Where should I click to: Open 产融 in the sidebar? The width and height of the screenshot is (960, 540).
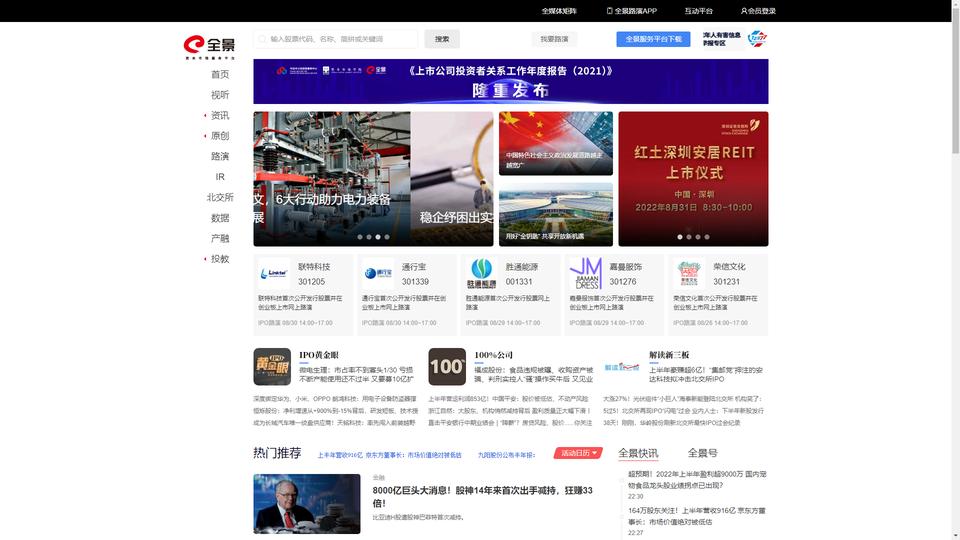click(x=220, y=238)
